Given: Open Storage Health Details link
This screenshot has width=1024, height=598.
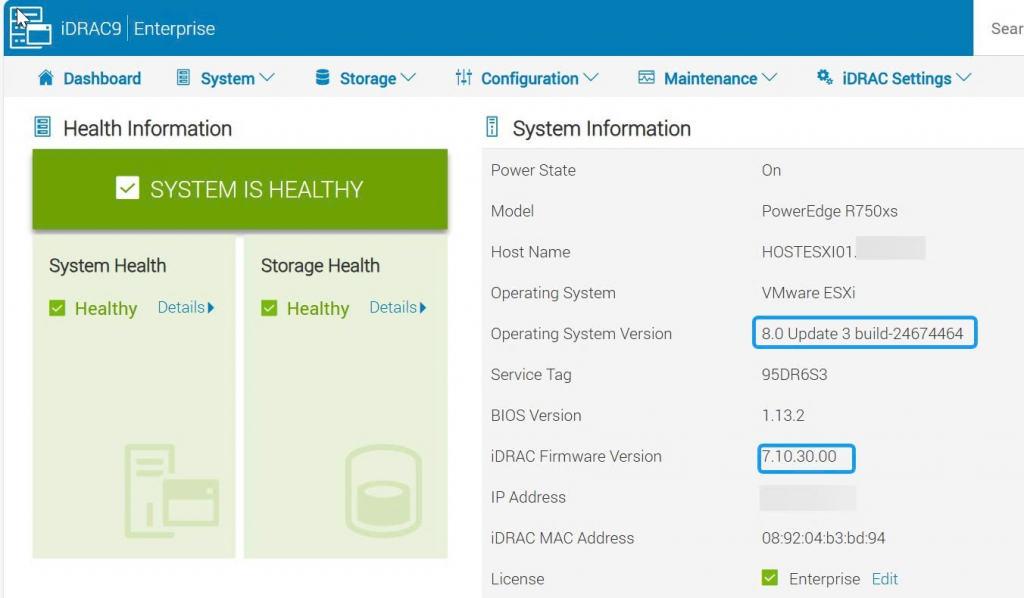Looking at the screenshot, I should [x=398, y=307].
